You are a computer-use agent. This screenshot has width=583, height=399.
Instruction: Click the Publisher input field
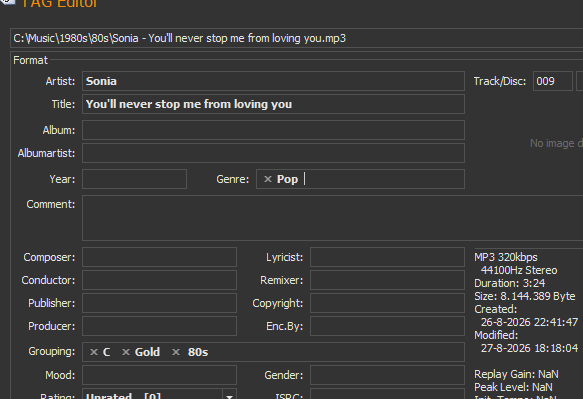[159, 303]
